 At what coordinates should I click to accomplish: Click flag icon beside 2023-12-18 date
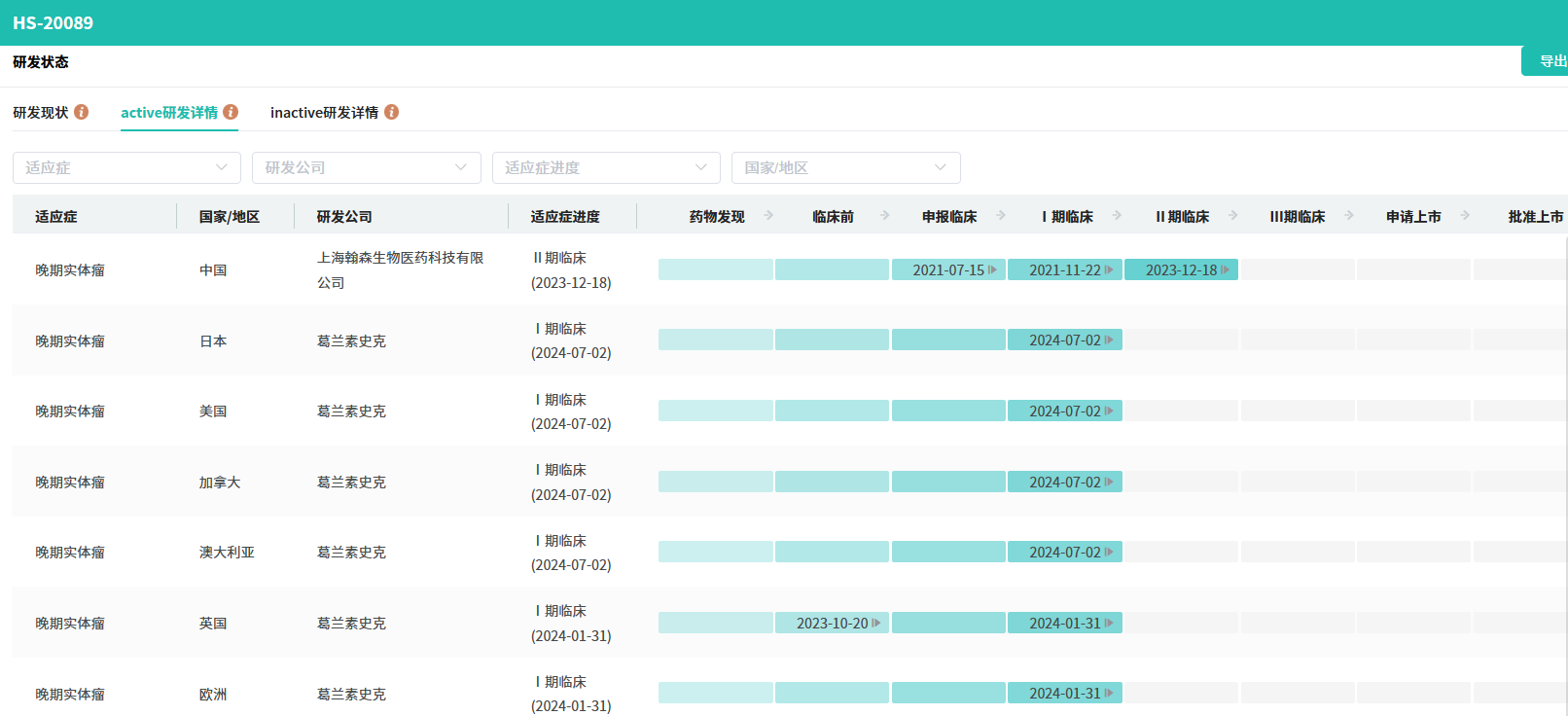[x=1225, y=270]
